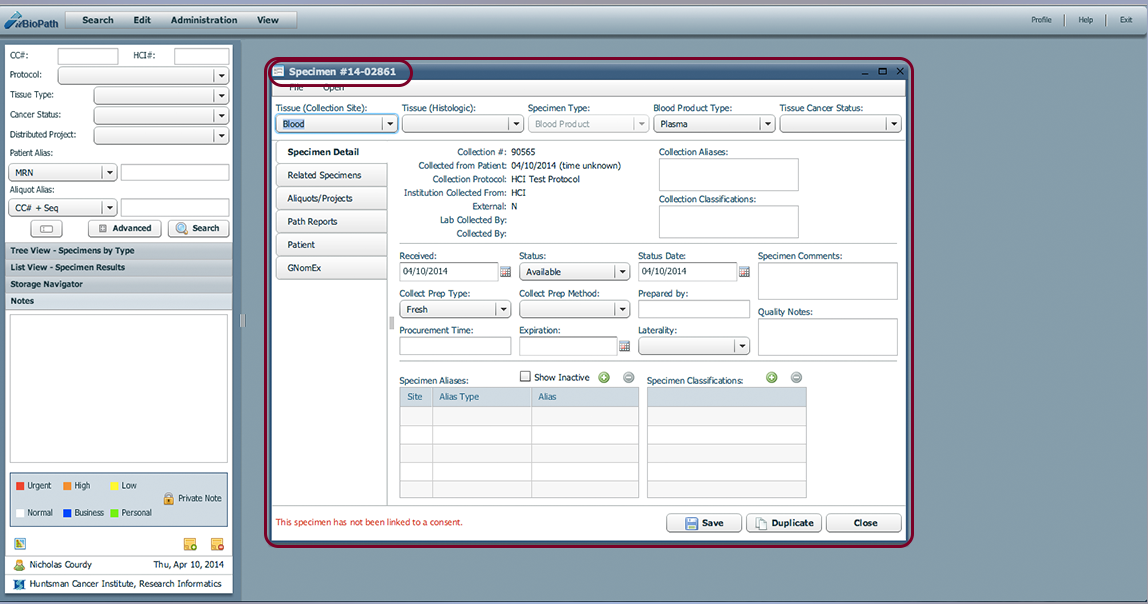Image resolution: width=1148 pixels, height=604 pixels.
Task: Switch to the Path Reports tab
Action: [332, 222]
